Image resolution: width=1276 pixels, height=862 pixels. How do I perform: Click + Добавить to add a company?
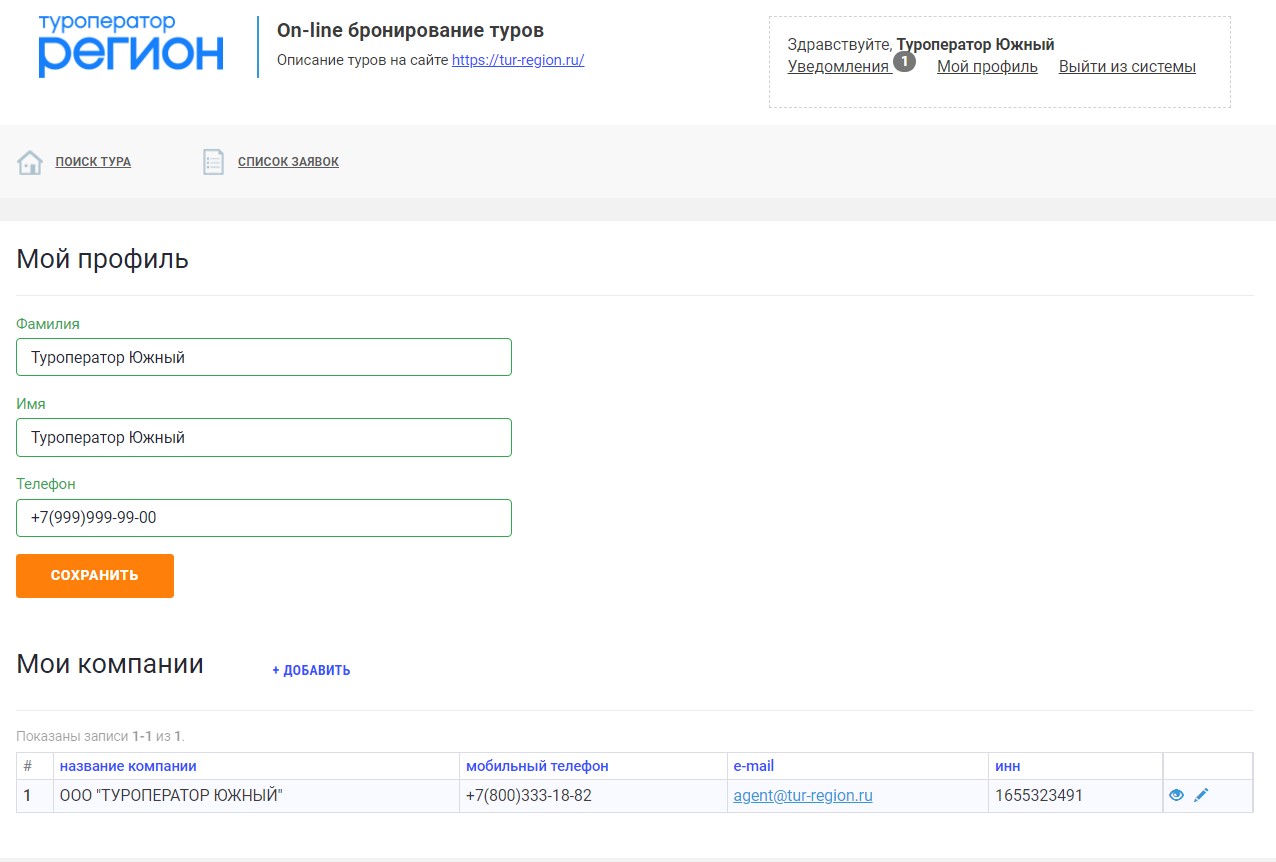(x=311, y=670)
